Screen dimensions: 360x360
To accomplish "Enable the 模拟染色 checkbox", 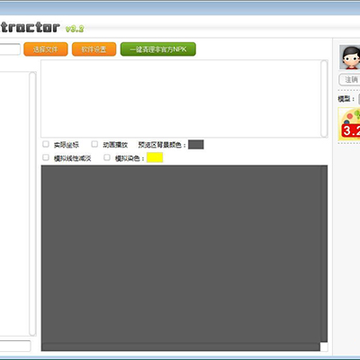I will tap(107, 157).
